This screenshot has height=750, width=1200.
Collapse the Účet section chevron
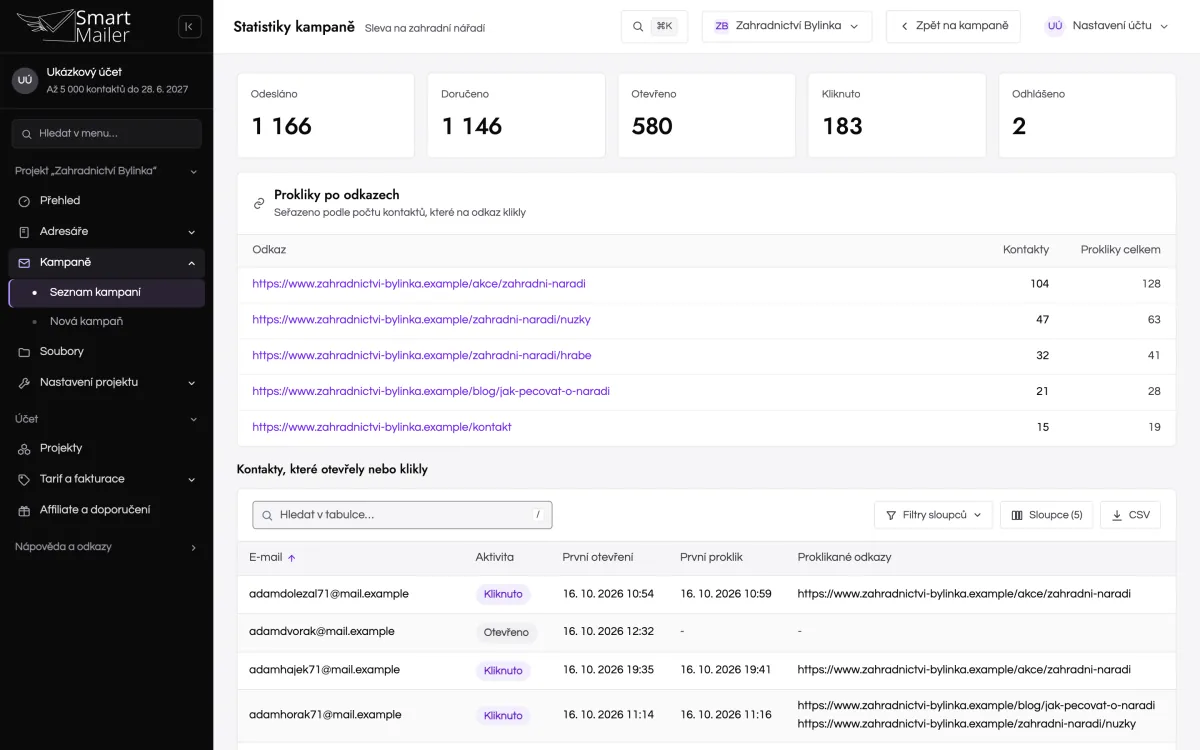point(193,419)
